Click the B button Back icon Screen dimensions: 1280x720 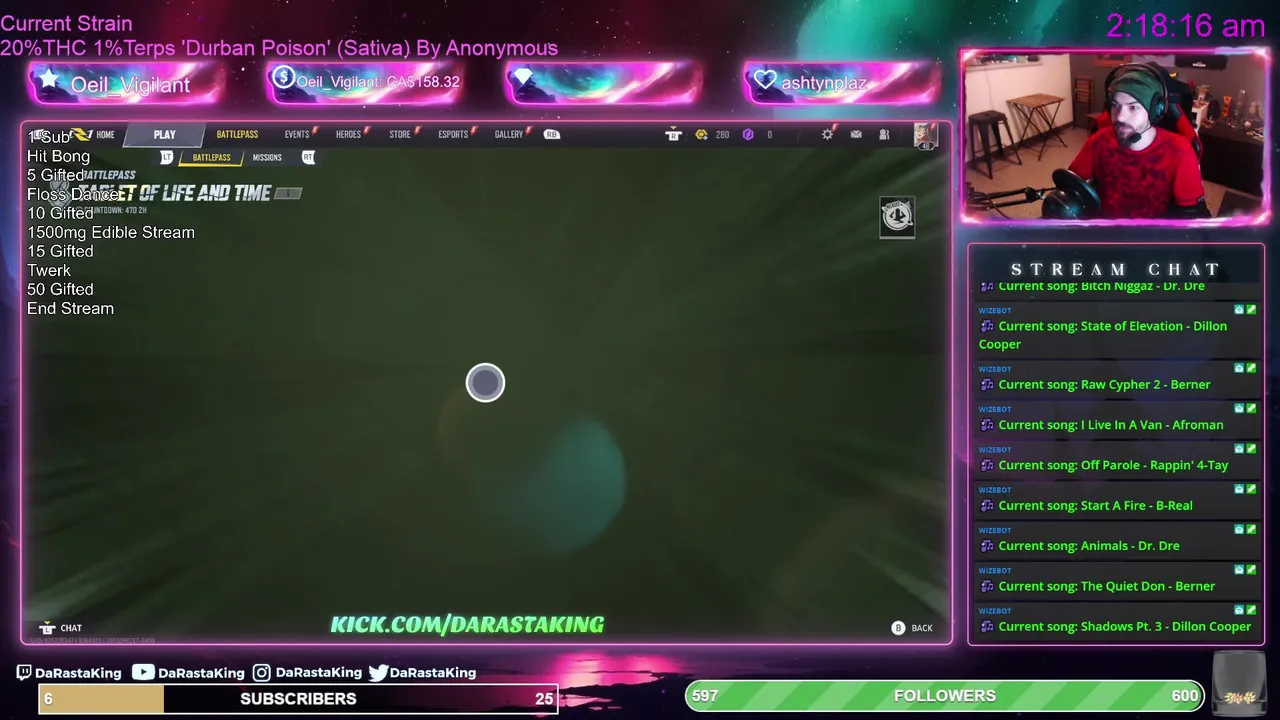pyautogui.click(x=898, y=628)
